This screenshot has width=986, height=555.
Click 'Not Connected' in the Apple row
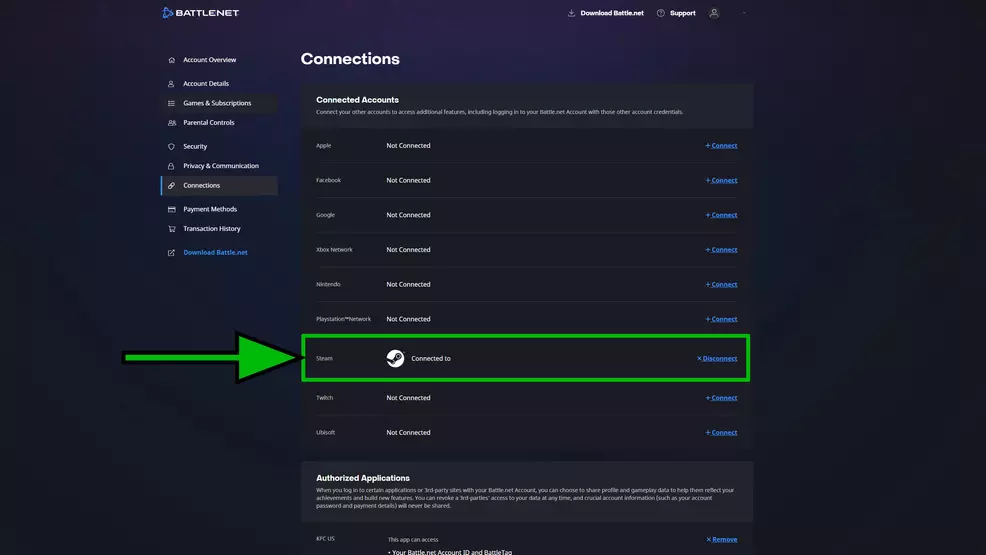pyautogui.click(x=408, y=146)
